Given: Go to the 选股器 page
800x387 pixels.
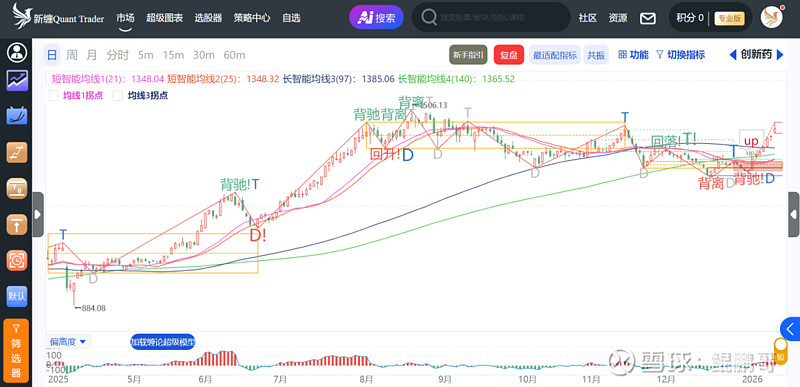Looking at the screenshot, I should (x=208, y=18).
